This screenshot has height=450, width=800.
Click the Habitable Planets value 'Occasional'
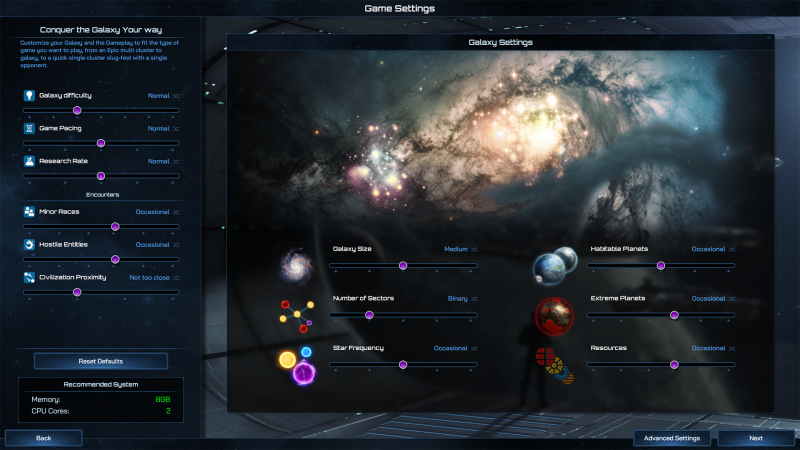tap(708, 249)
